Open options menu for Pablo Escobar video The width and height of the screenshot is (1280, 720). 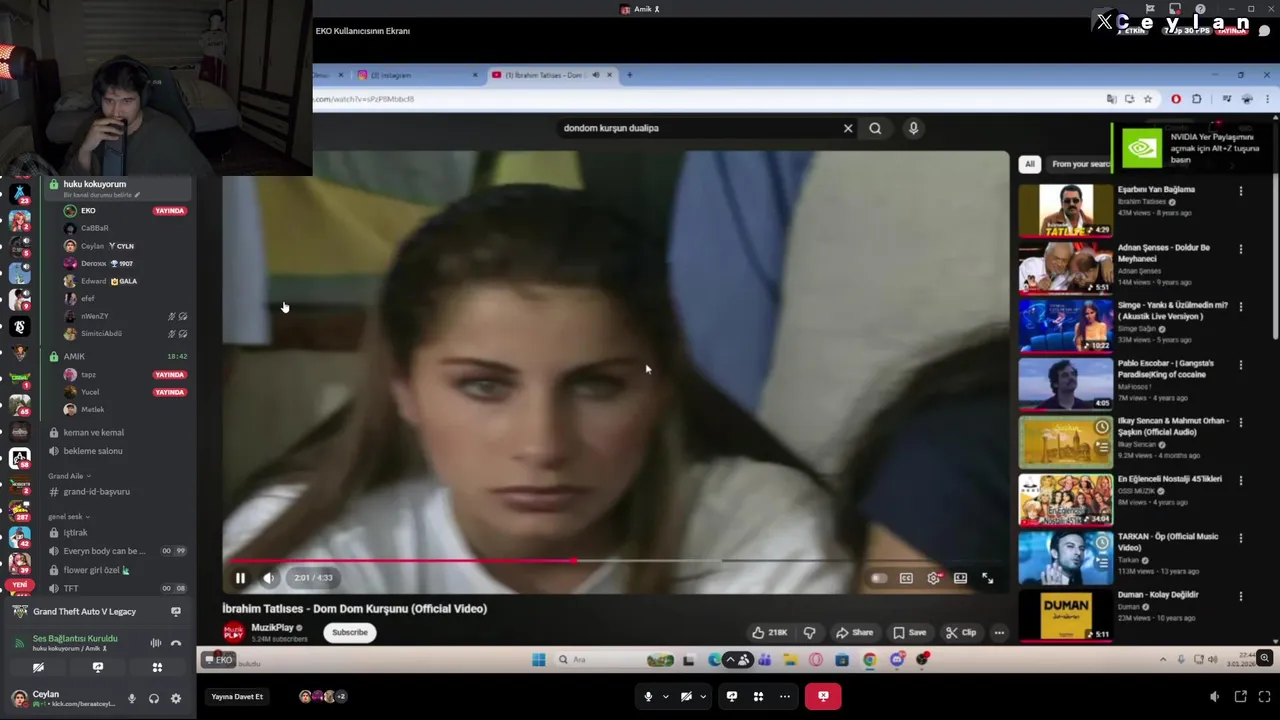[1241, 365]
